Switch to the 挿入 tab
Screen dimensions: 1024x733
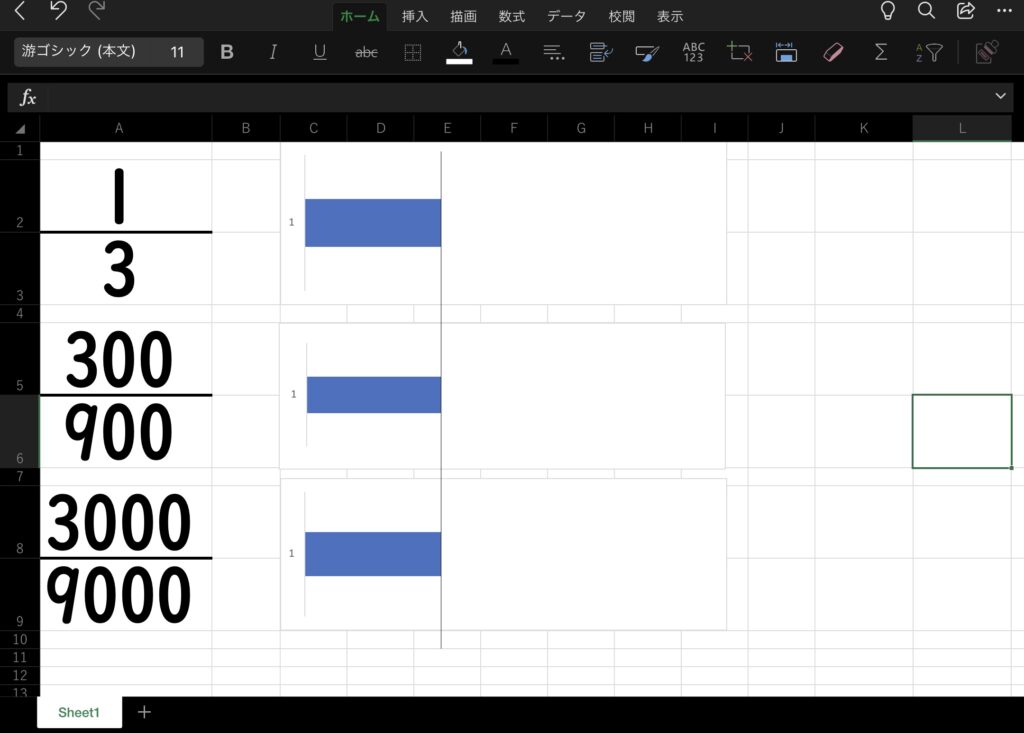tap(415, 16)
